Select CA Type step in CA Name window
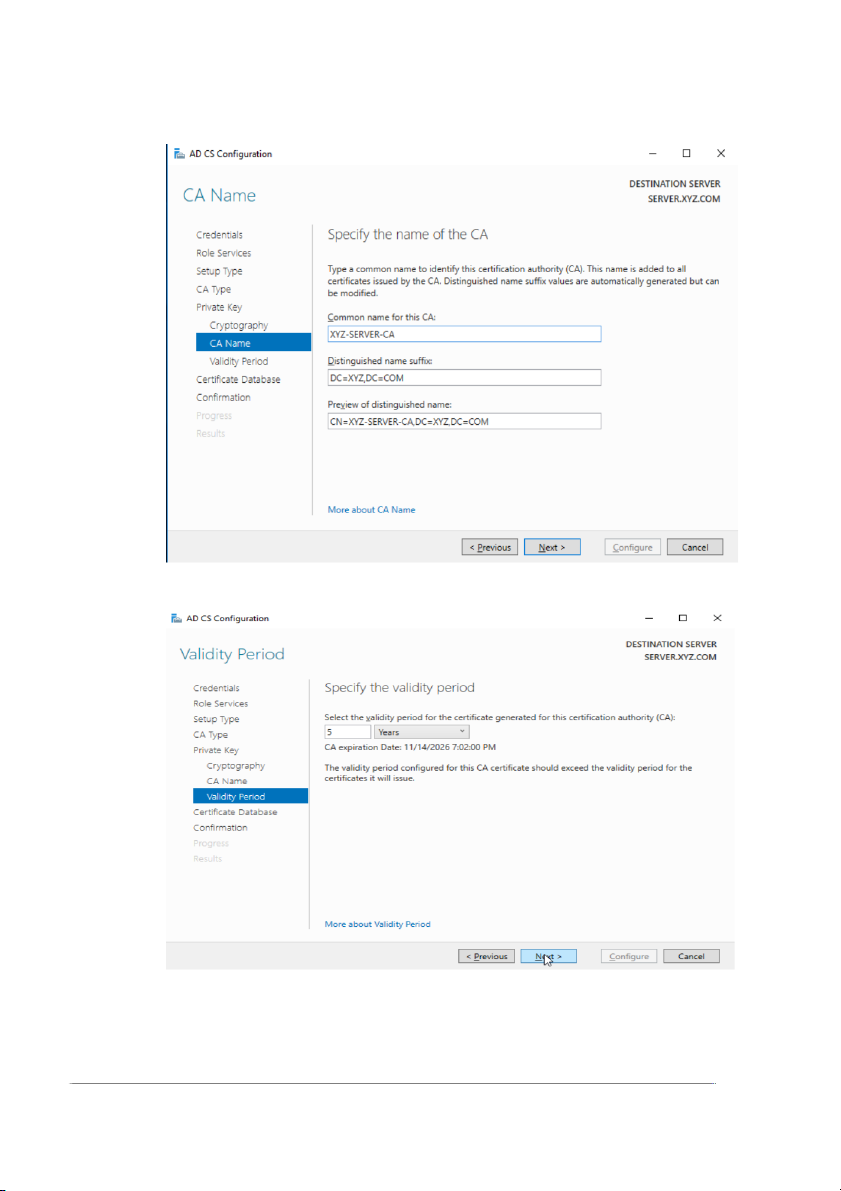 213,289
